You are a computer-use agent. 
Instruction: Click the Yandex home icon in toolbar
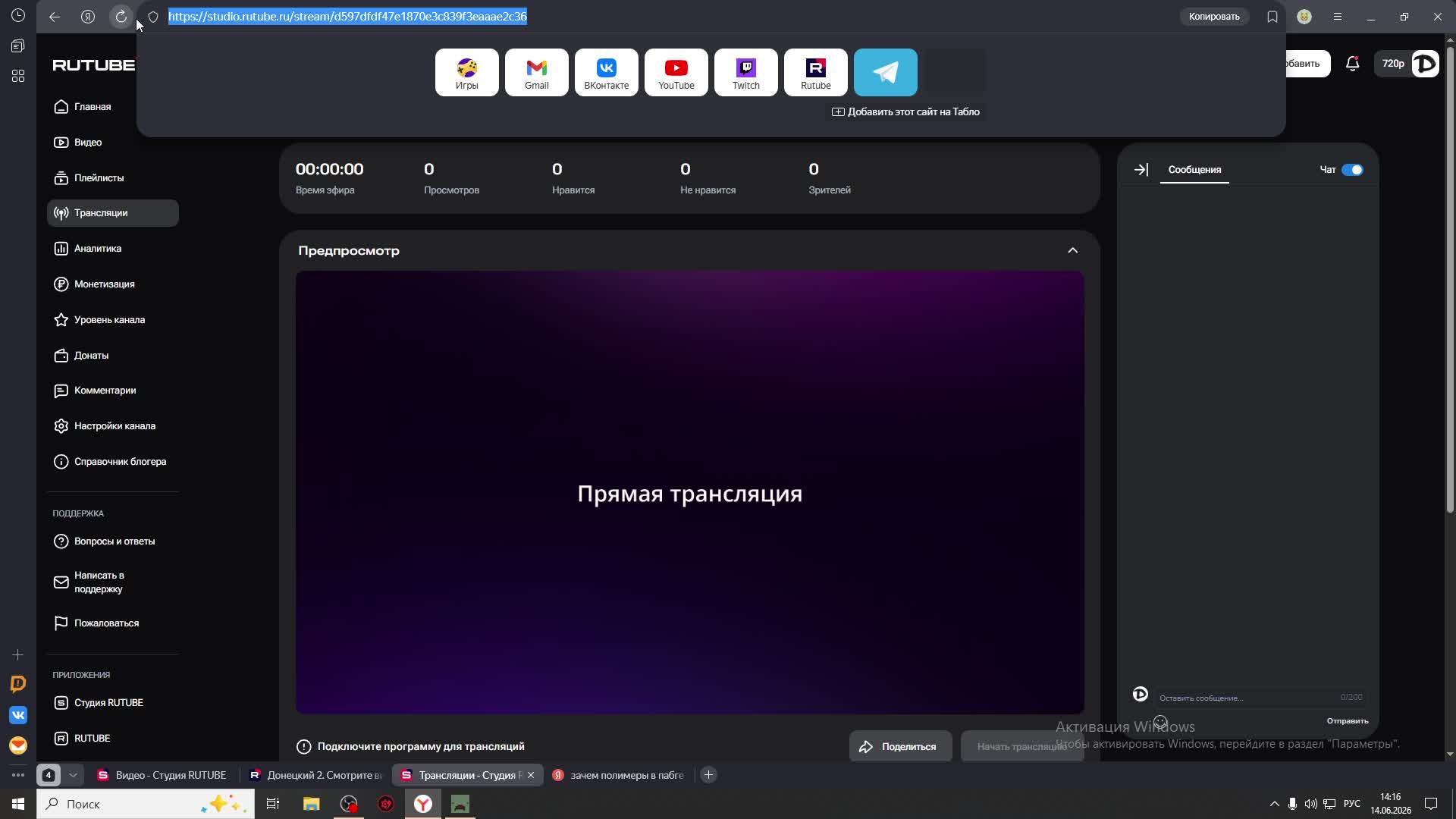pos(88,17)
